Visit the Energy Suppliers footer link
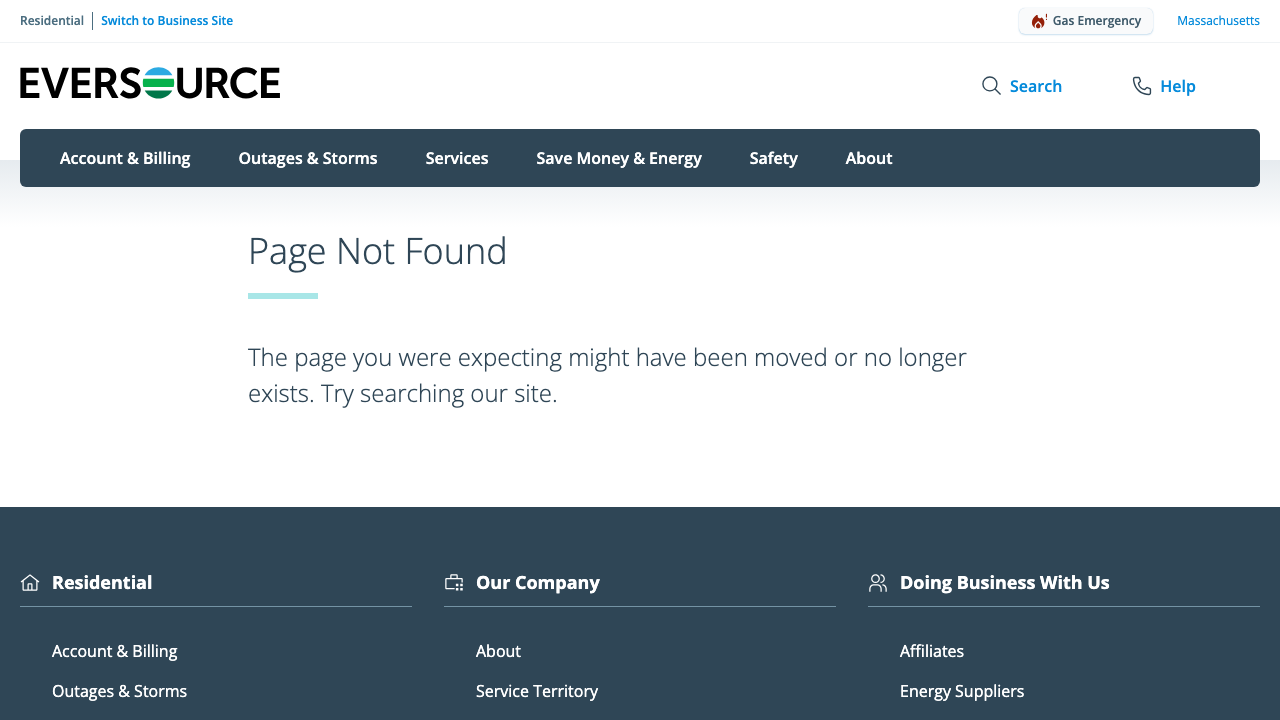 point(962,691)
